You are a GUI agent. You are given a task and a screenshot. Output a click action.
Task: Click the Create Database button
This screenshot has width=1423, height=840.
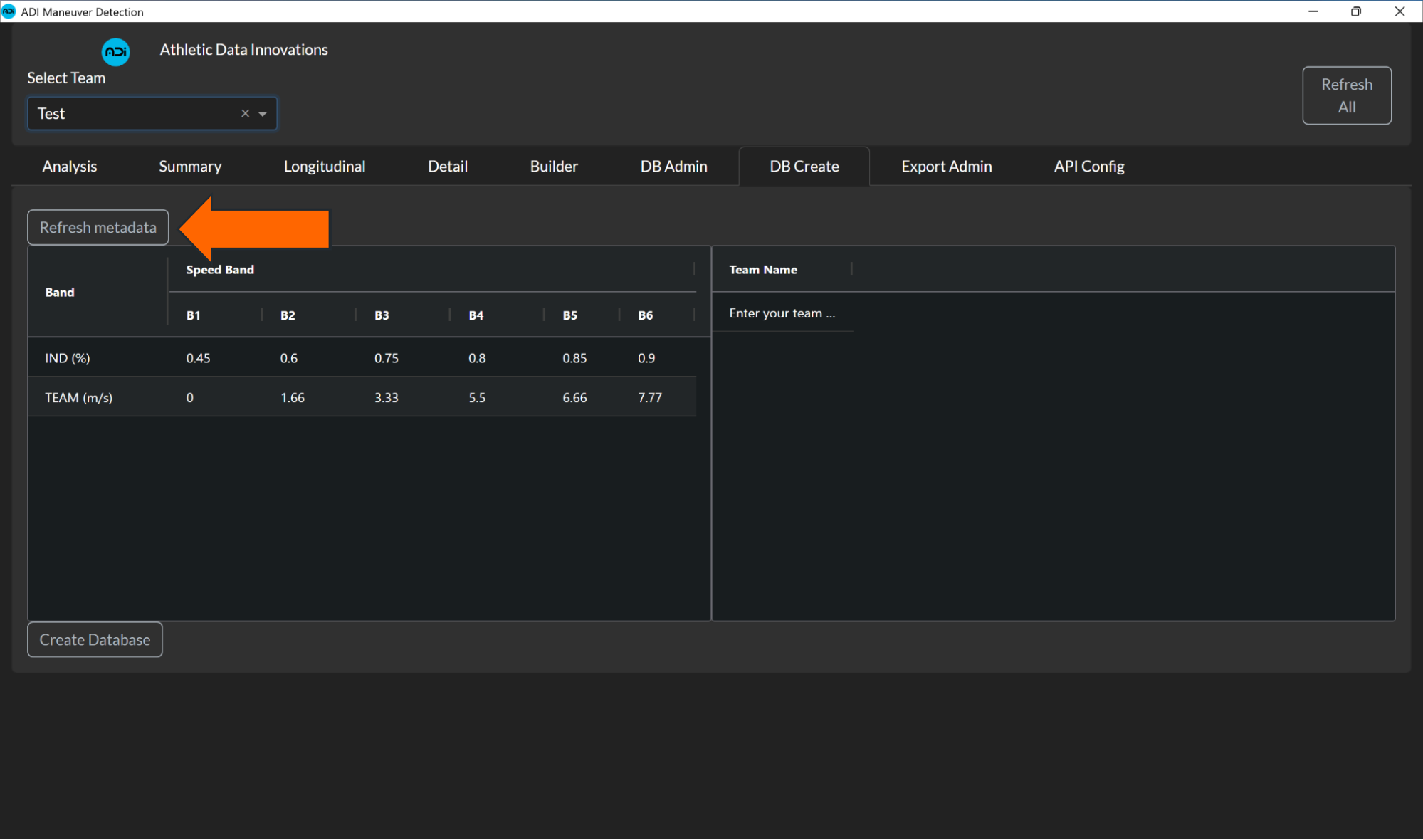tap(95, 639)
